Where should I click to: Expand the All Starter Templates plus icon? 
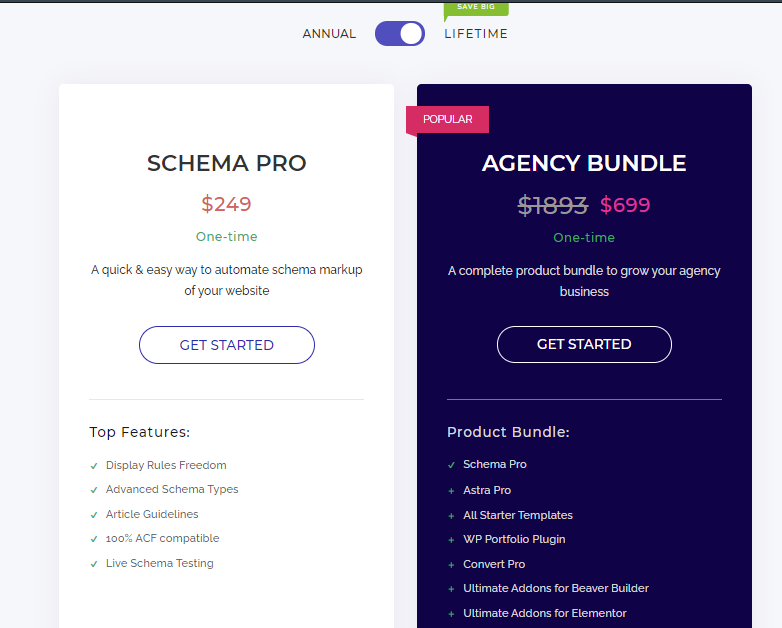pyautogui.click(x=452, y=516)
